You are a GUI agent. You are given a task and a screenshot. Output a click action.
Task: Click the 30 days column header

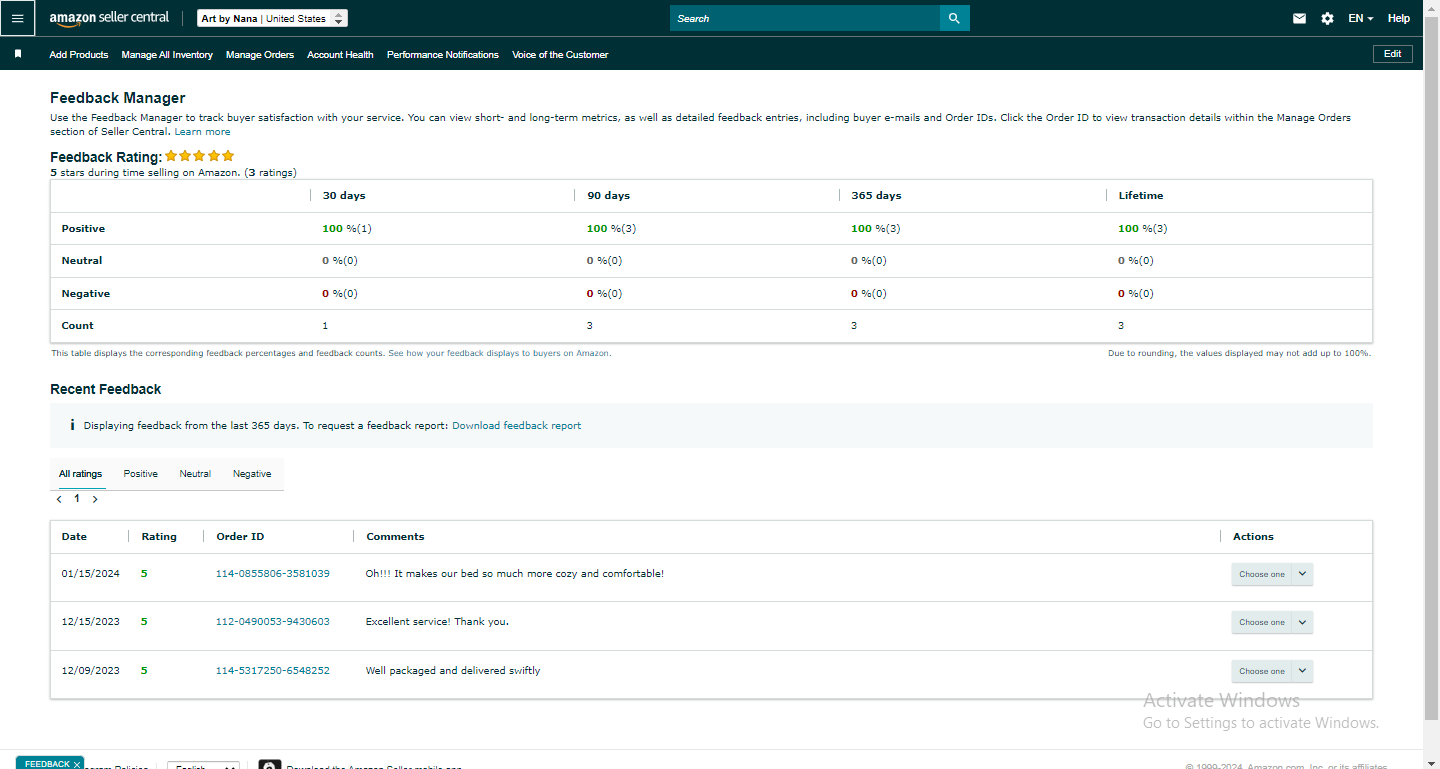point(344,196)
